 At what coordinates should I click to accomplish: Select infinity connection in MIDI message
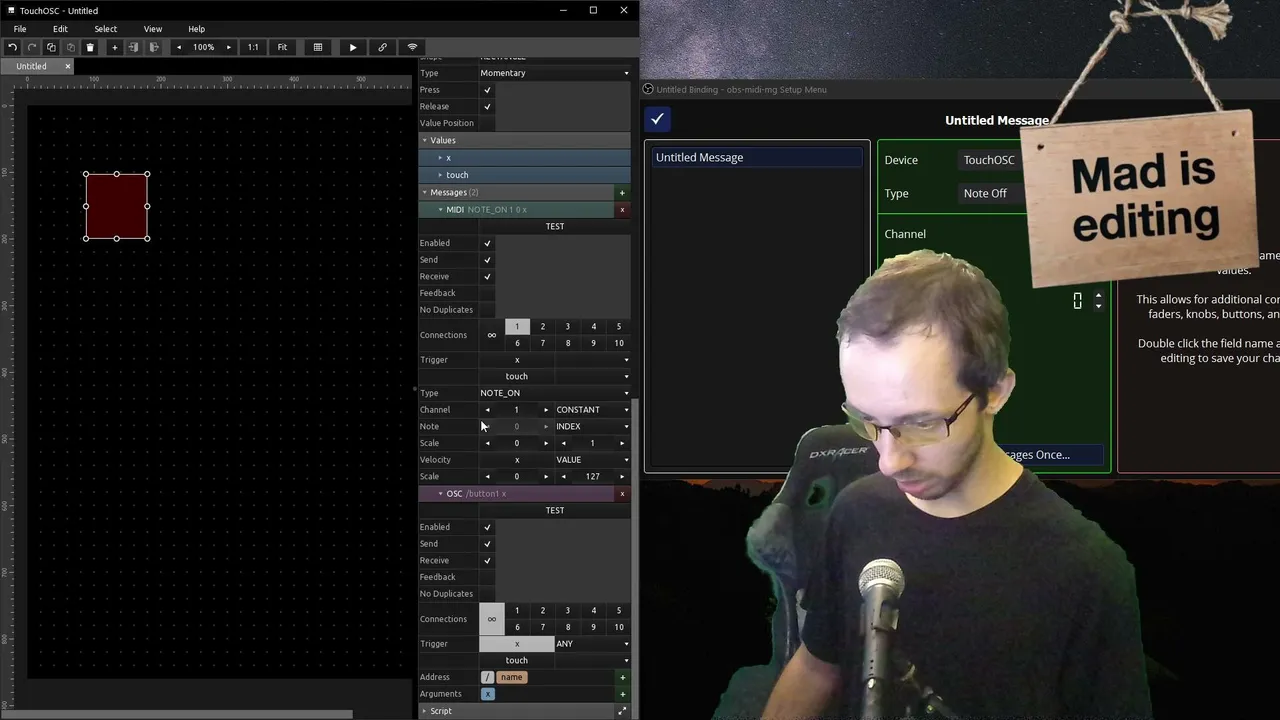click(491, 335)
